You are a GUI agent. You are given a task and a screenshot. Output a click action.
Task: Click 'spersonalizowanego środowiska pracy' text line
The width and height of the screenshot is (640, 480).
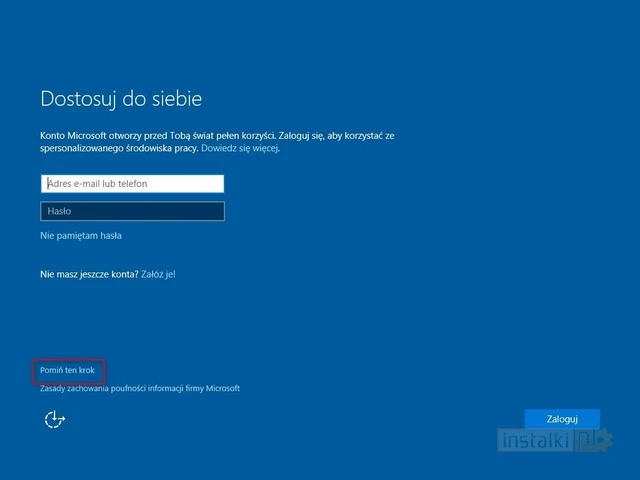click(x=118, y=147)
